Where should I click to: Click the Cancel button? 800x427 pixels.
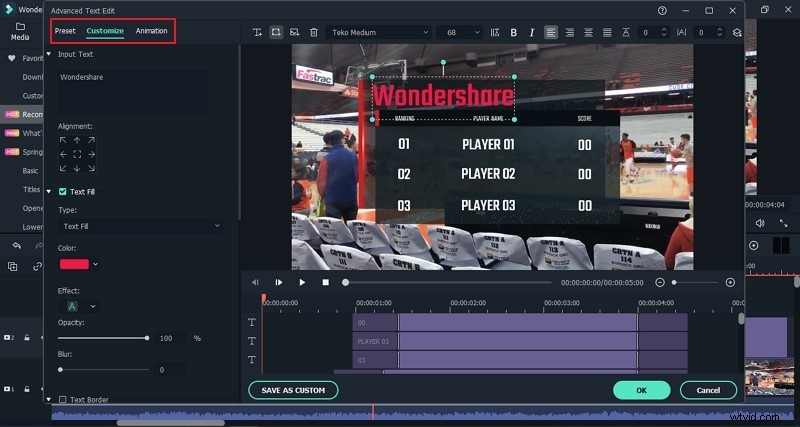pyautogui.click(x=708, y=390)
